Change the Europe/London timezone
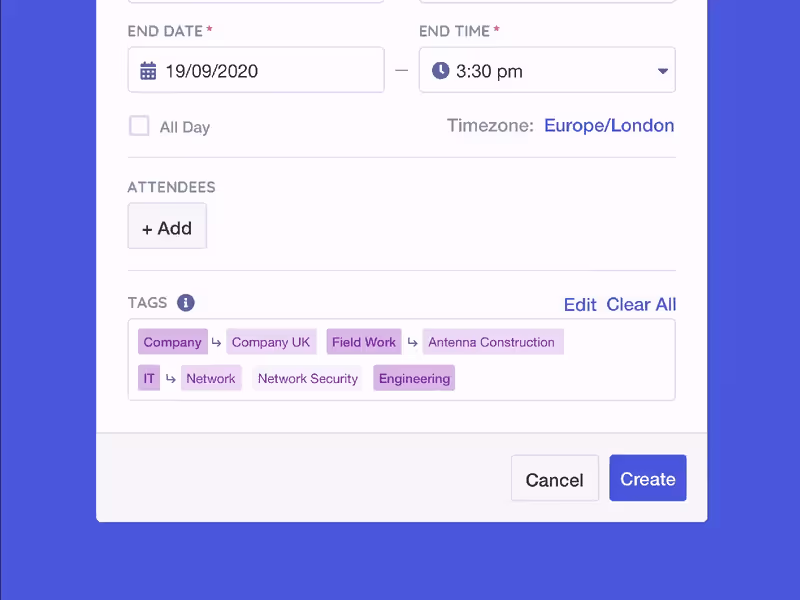800x600 pixels. pos(609,126)
